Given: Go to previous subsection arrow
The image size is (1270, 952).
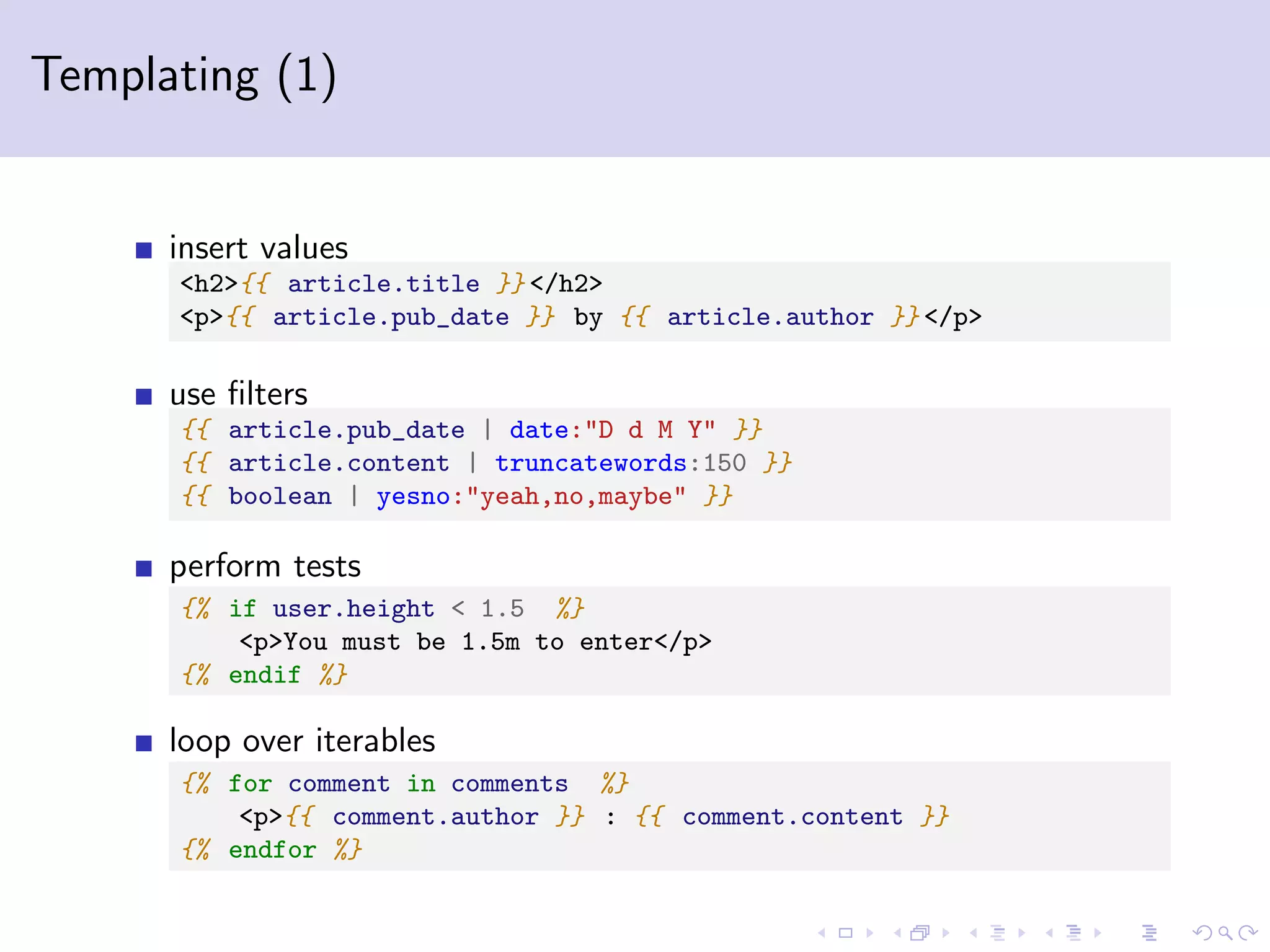Looking at the screenshot, I should point(974,933).
